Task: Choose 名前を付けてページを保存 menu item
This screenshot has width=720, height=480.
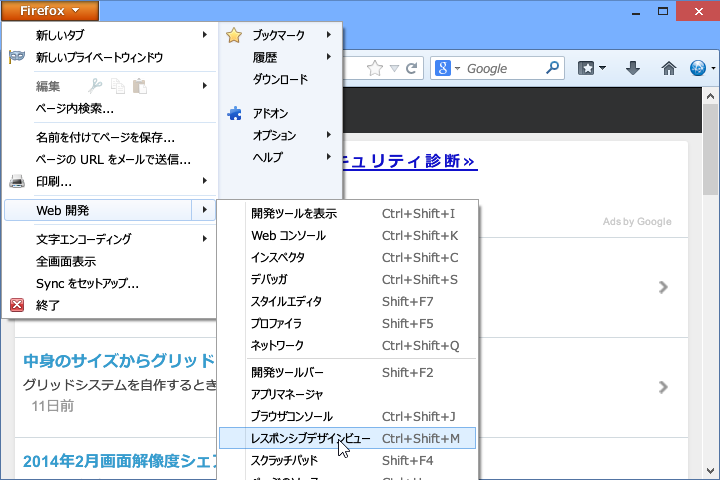Action: click(x=110, y=137)
